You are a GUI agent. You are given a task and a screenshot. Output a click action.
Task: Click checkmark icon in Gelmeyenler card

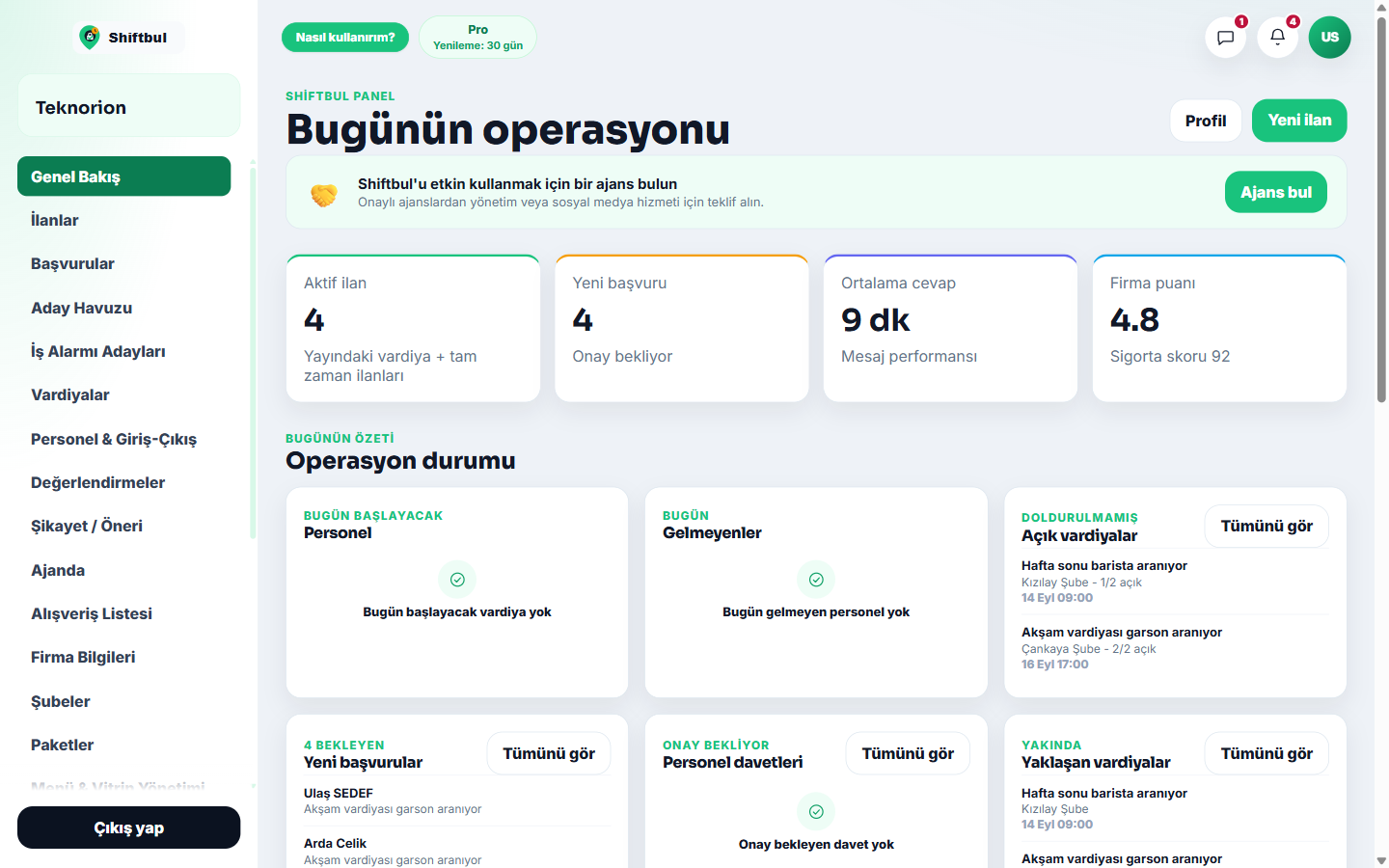816,580
